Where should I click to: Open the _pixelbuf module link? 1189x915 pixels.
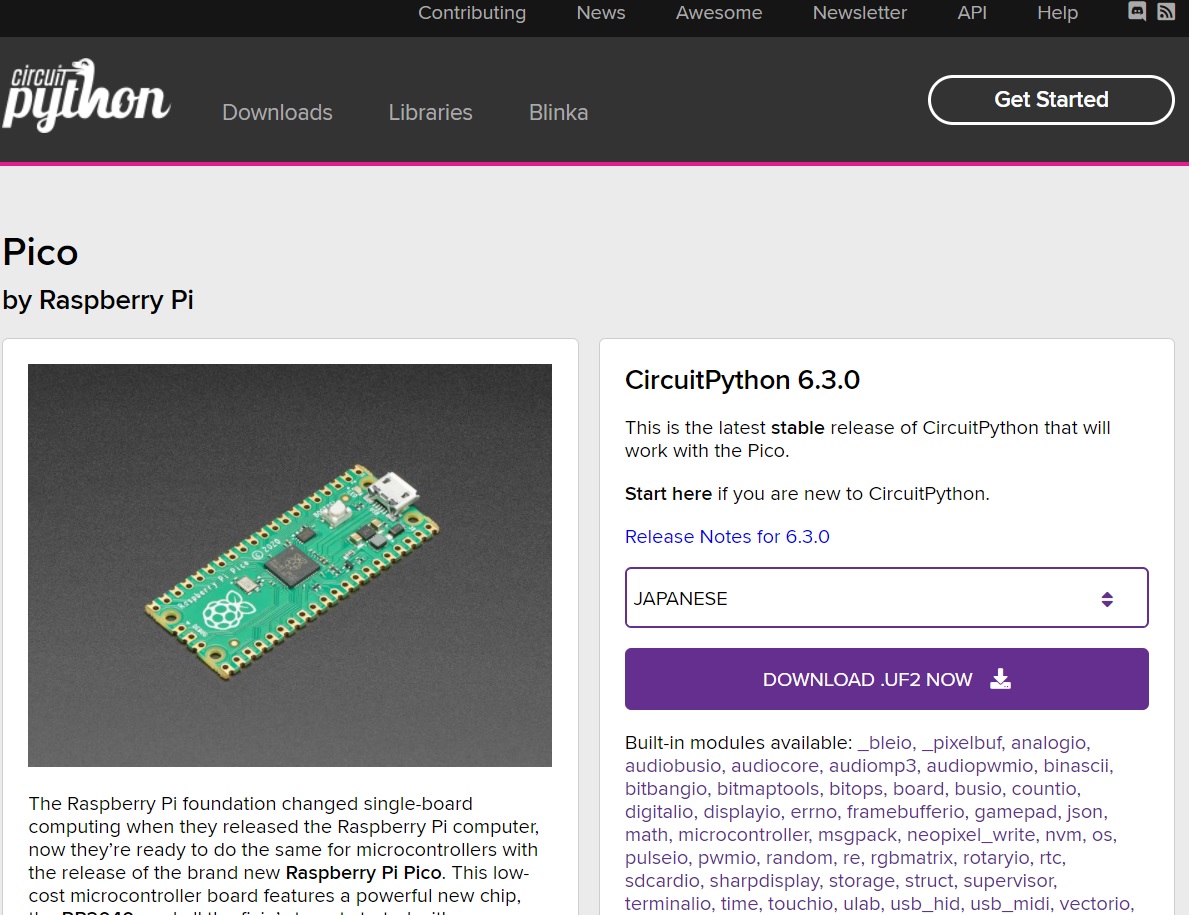point(962,743)
